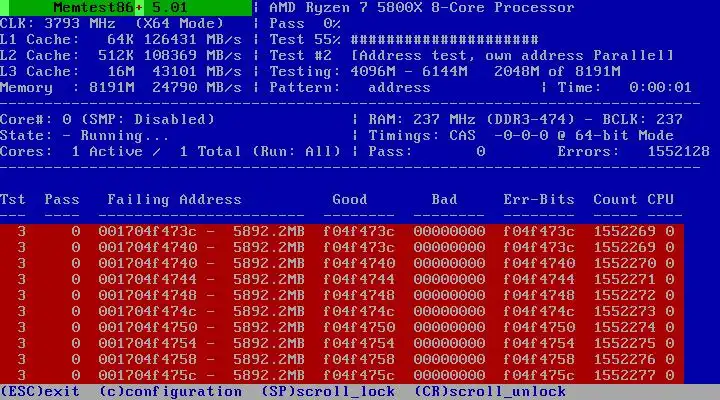The height and width of the screenshot is (400, 720).
Task: Click the count value 1552277
Action: tap(624, 375)
